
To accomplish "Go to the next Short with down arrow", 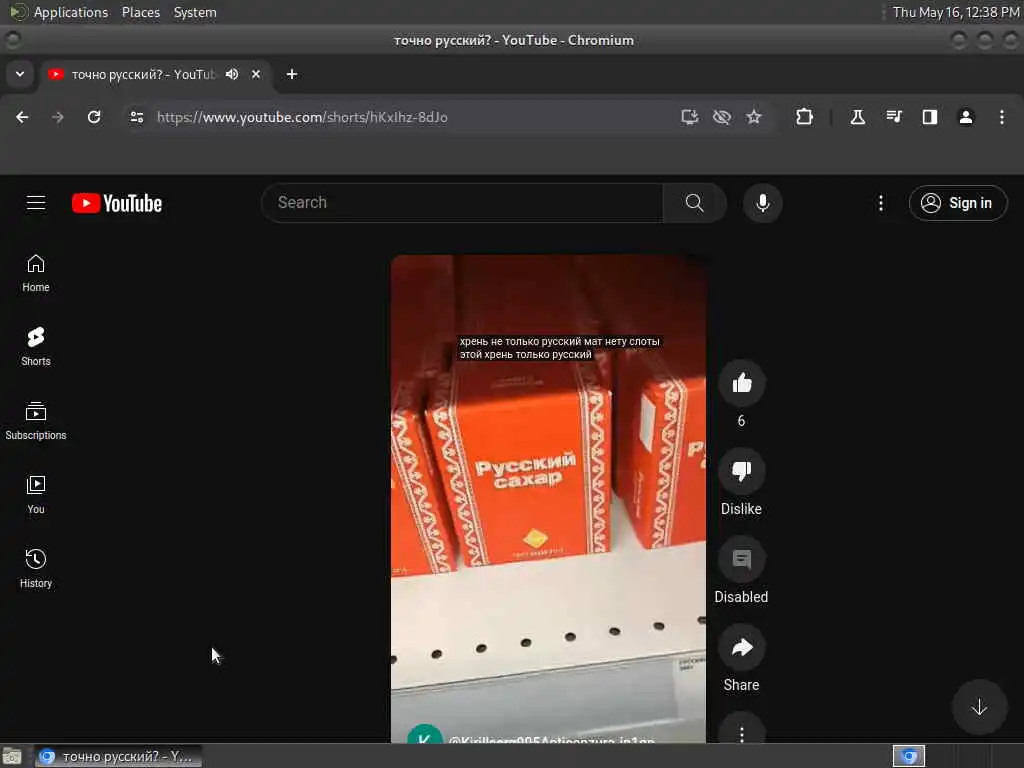I will tap(979, 707).
